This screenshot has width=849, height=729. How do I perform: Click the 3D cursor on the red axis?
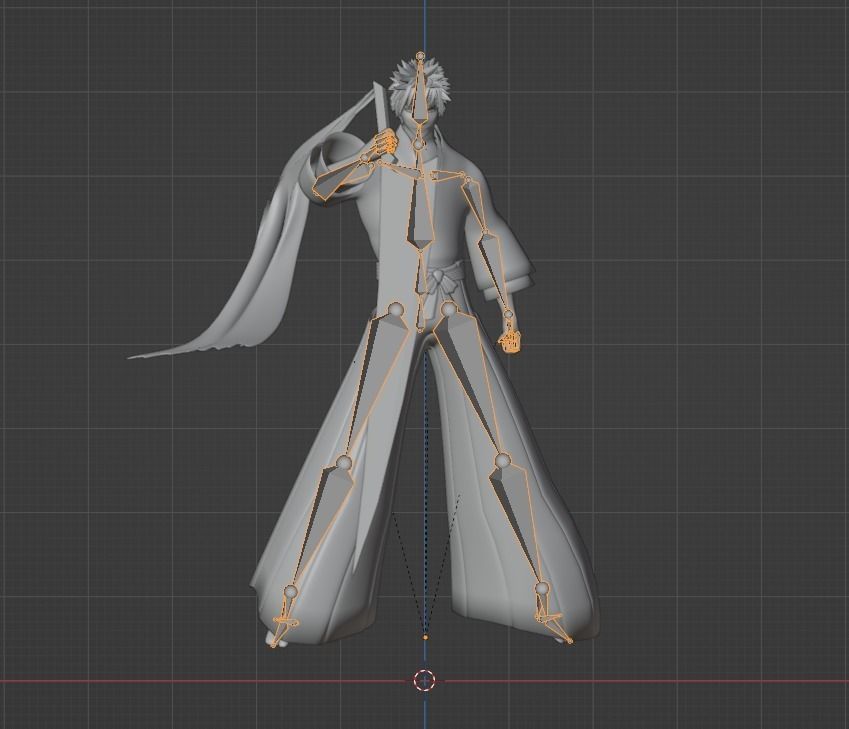click(424, 680)
